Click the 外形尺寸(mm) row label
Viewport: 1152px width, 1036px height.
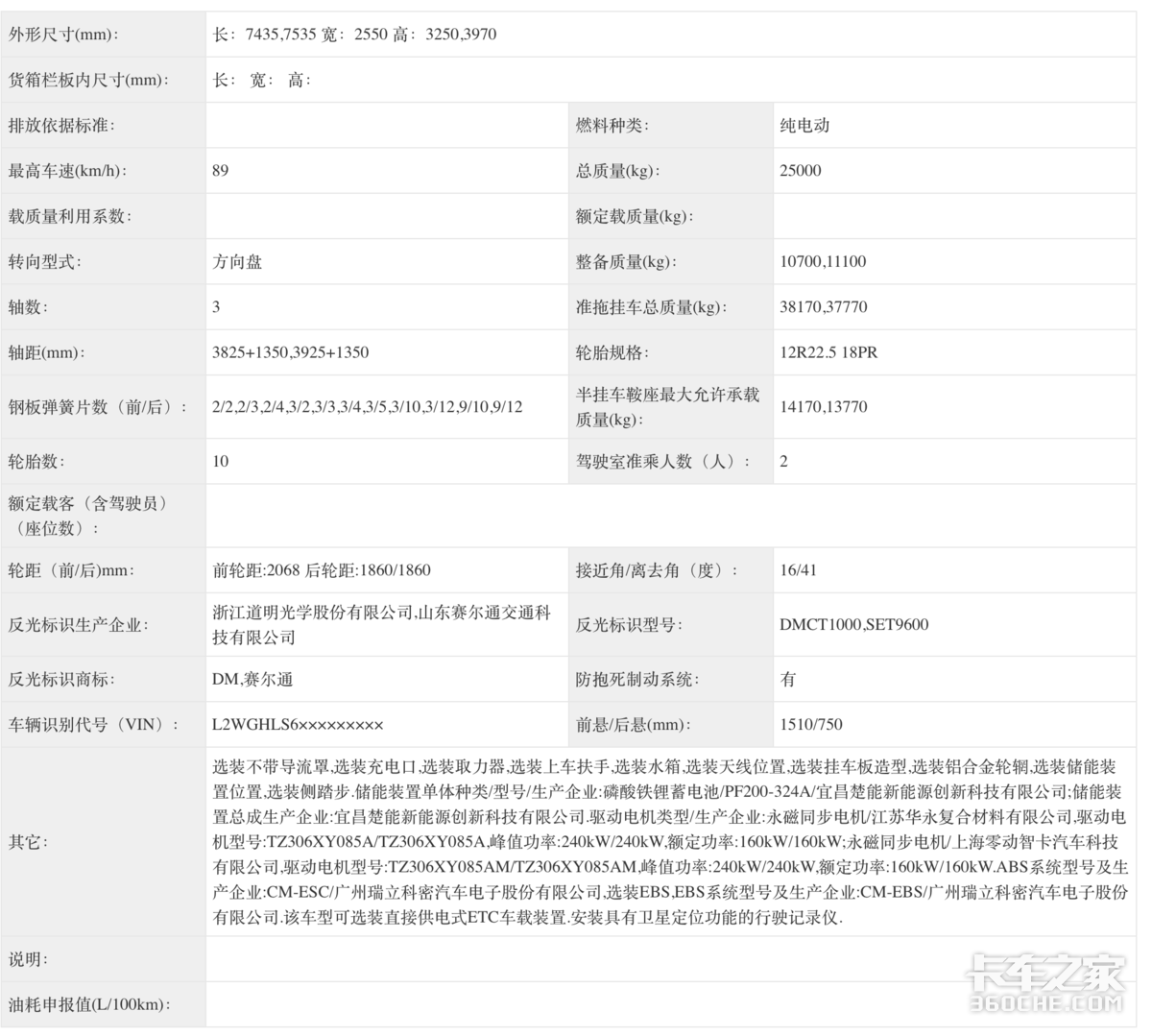63,35
